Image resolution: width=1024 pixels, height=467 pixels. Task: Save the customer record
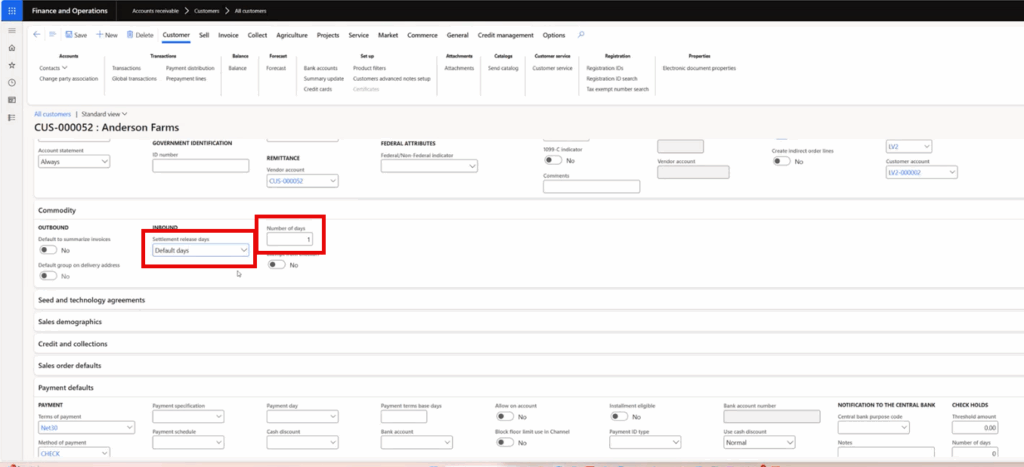[x=76, y=35]
